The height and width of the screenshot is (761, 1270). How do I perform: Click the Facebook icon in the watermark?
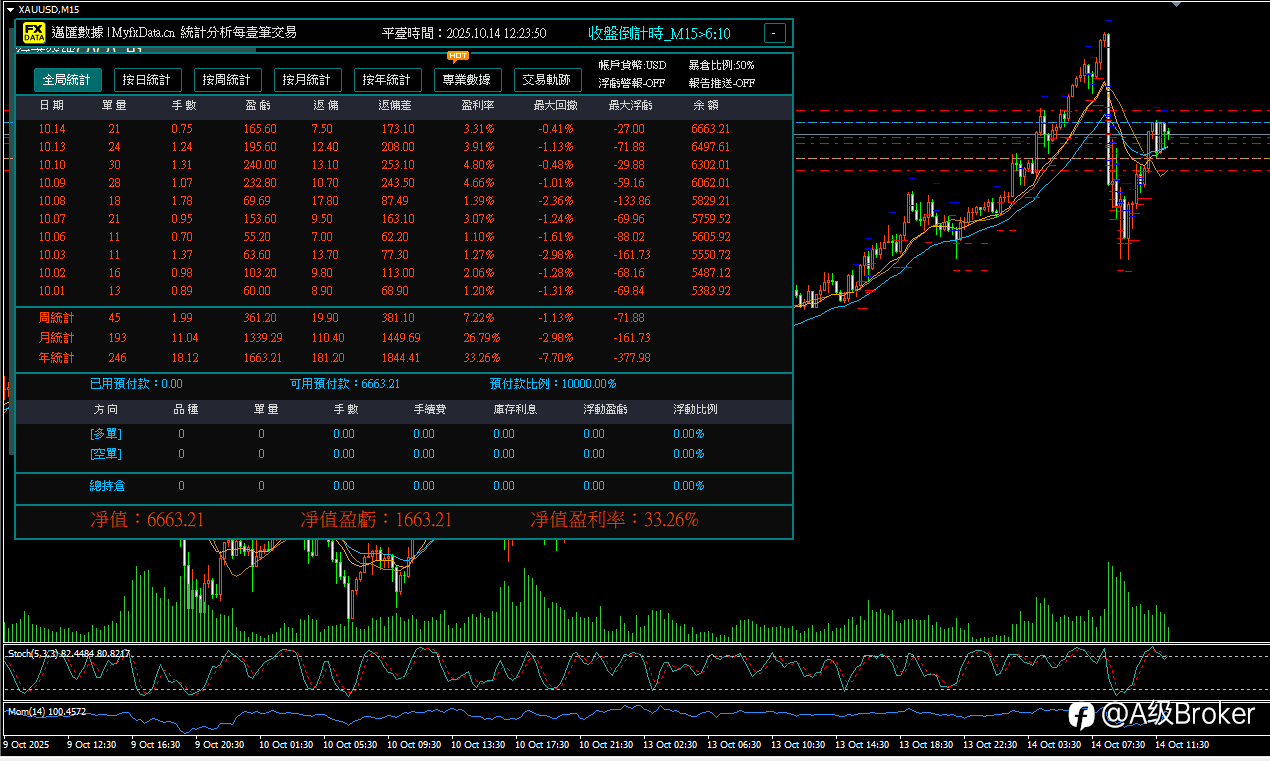1081,714
